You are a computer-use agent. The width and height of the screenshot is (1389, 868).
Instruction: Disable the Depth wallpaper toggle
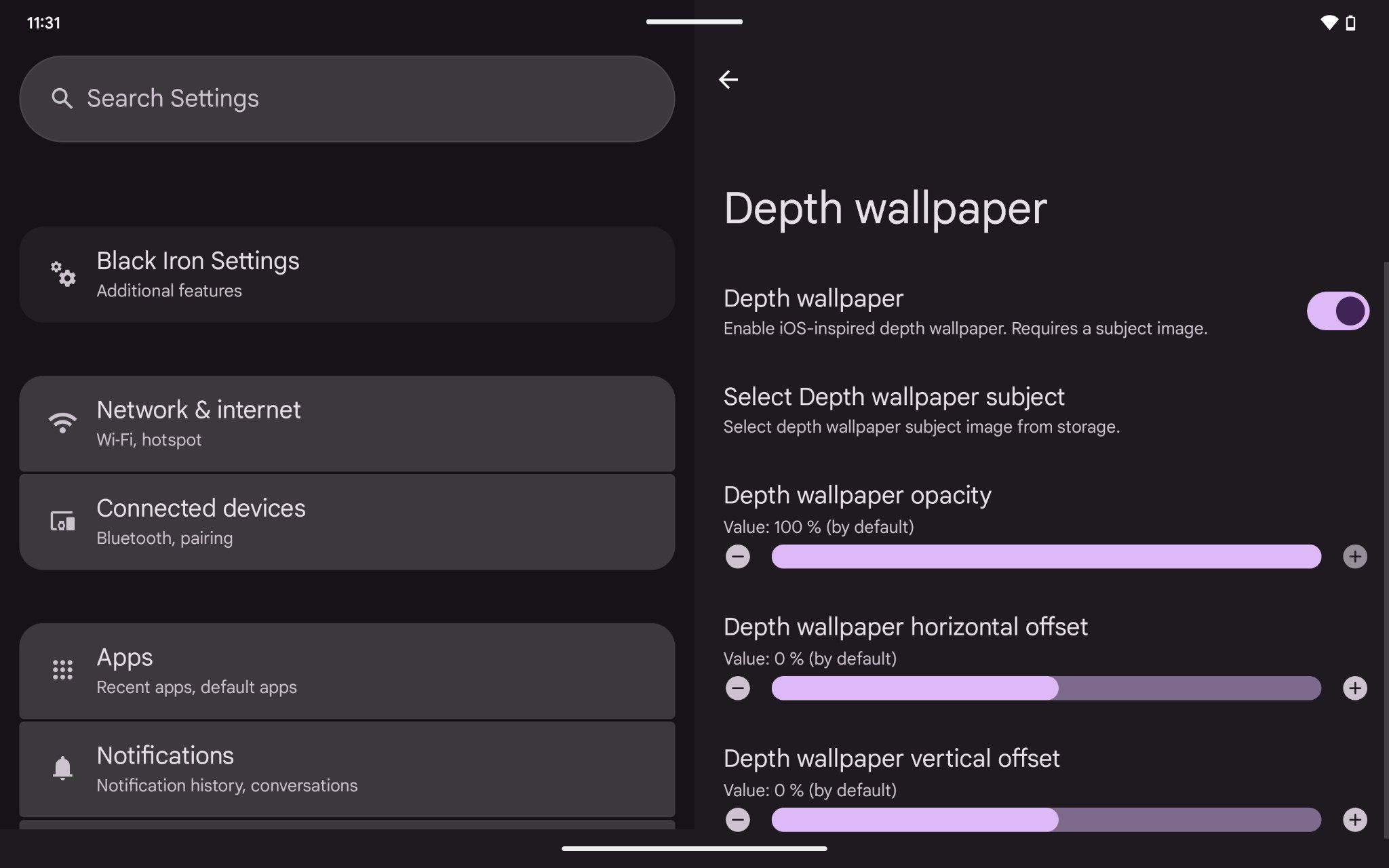coord(1337,311)
